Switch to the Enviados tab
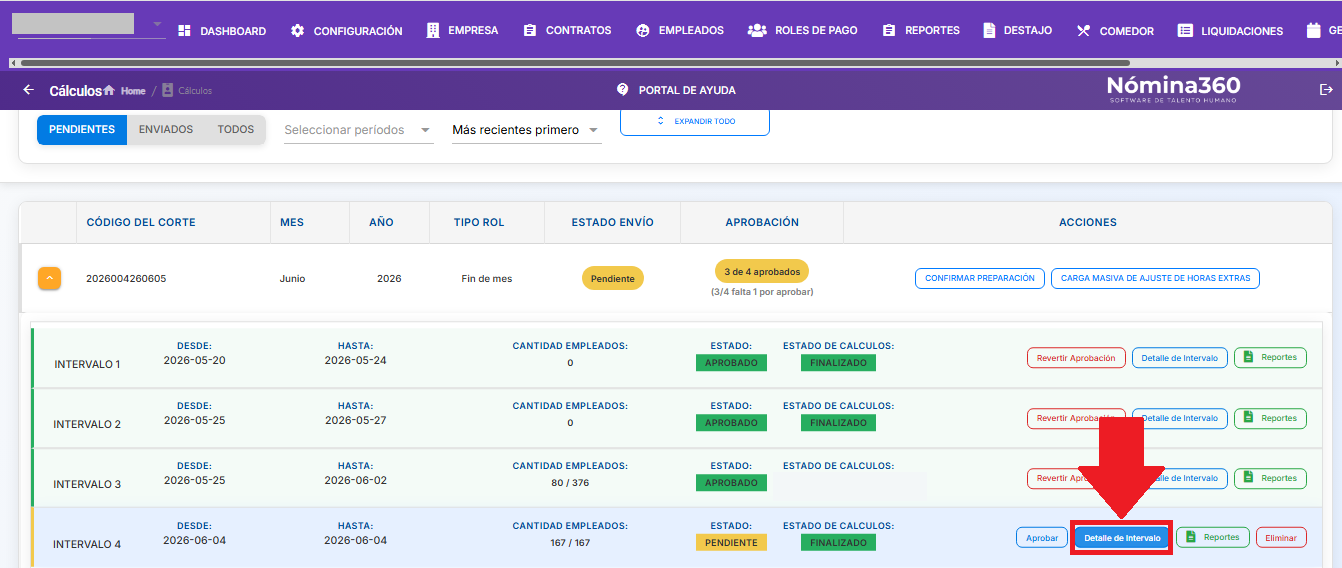 (x=166, y=130)
